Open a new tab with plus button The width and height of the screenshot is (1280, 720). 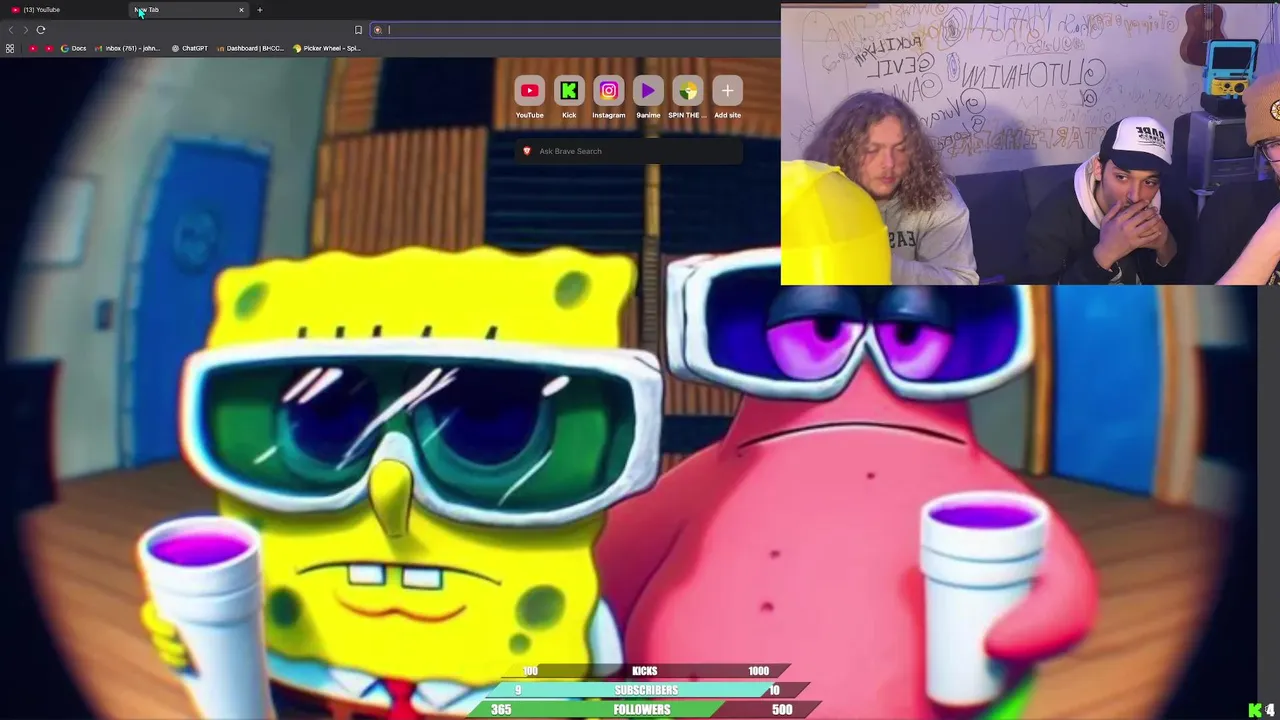tap(260, 10)
